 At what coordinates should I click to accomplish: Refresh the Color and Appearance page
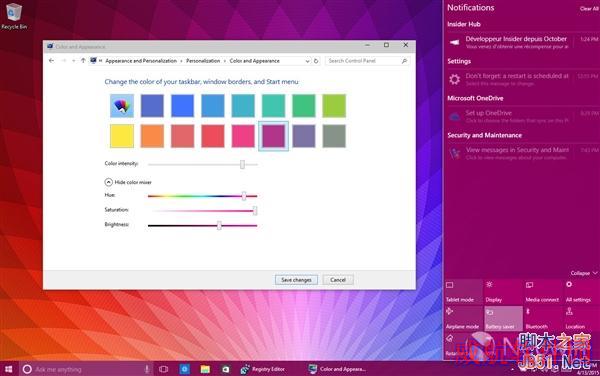click(x=316, y=61)
